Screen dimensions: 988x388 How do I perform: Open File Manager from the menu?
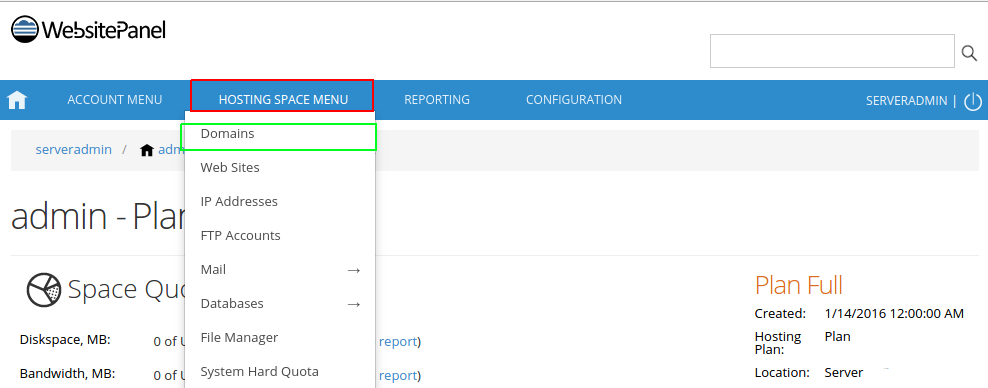[x=280, y=338]
